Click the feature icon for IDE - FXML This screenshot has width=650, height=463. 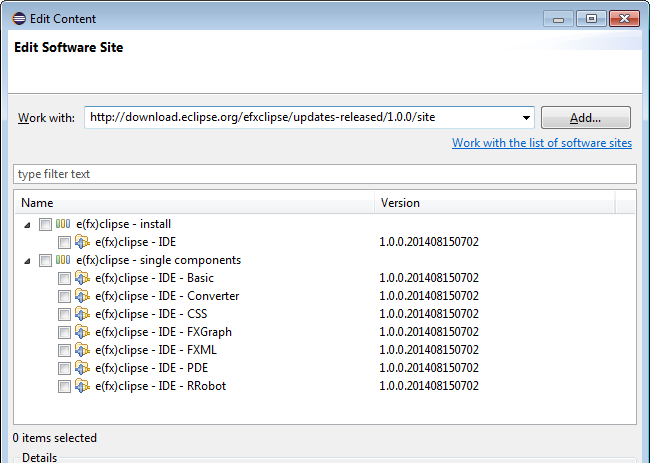point(82,350)
